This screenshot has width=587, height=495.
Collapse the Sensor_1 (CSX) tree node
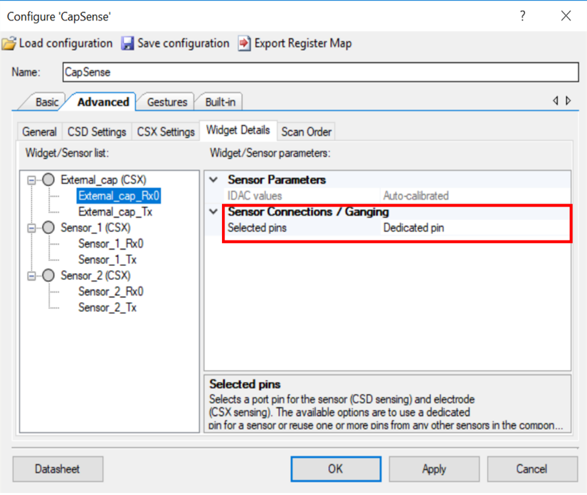32,228
